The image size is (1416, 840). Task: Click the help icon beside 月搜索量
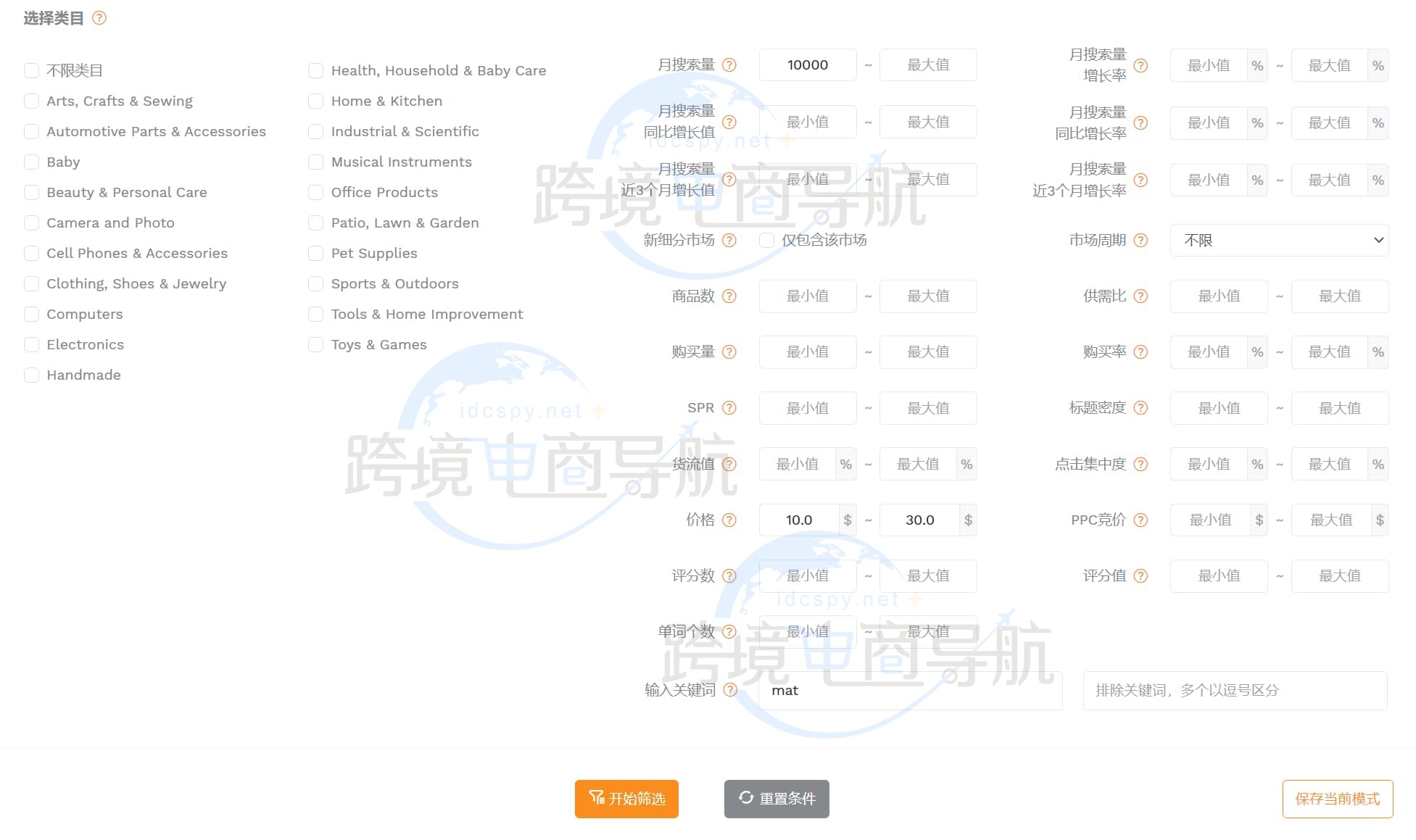(x=730, y=65)
